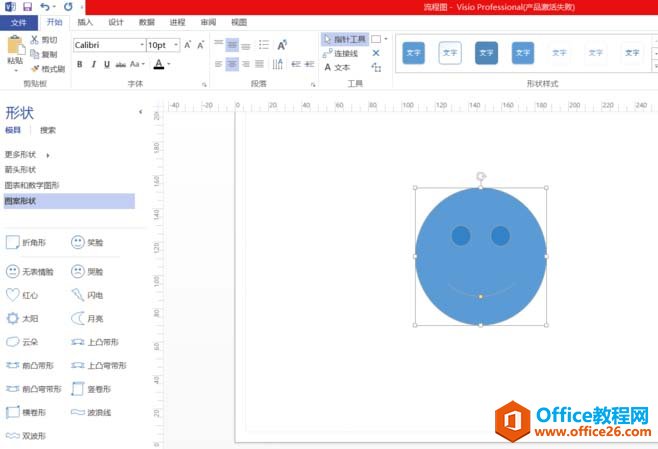The image size is (658, 449).
Task: Select the 云朵 cloud shape
Action: coord(22,342)
